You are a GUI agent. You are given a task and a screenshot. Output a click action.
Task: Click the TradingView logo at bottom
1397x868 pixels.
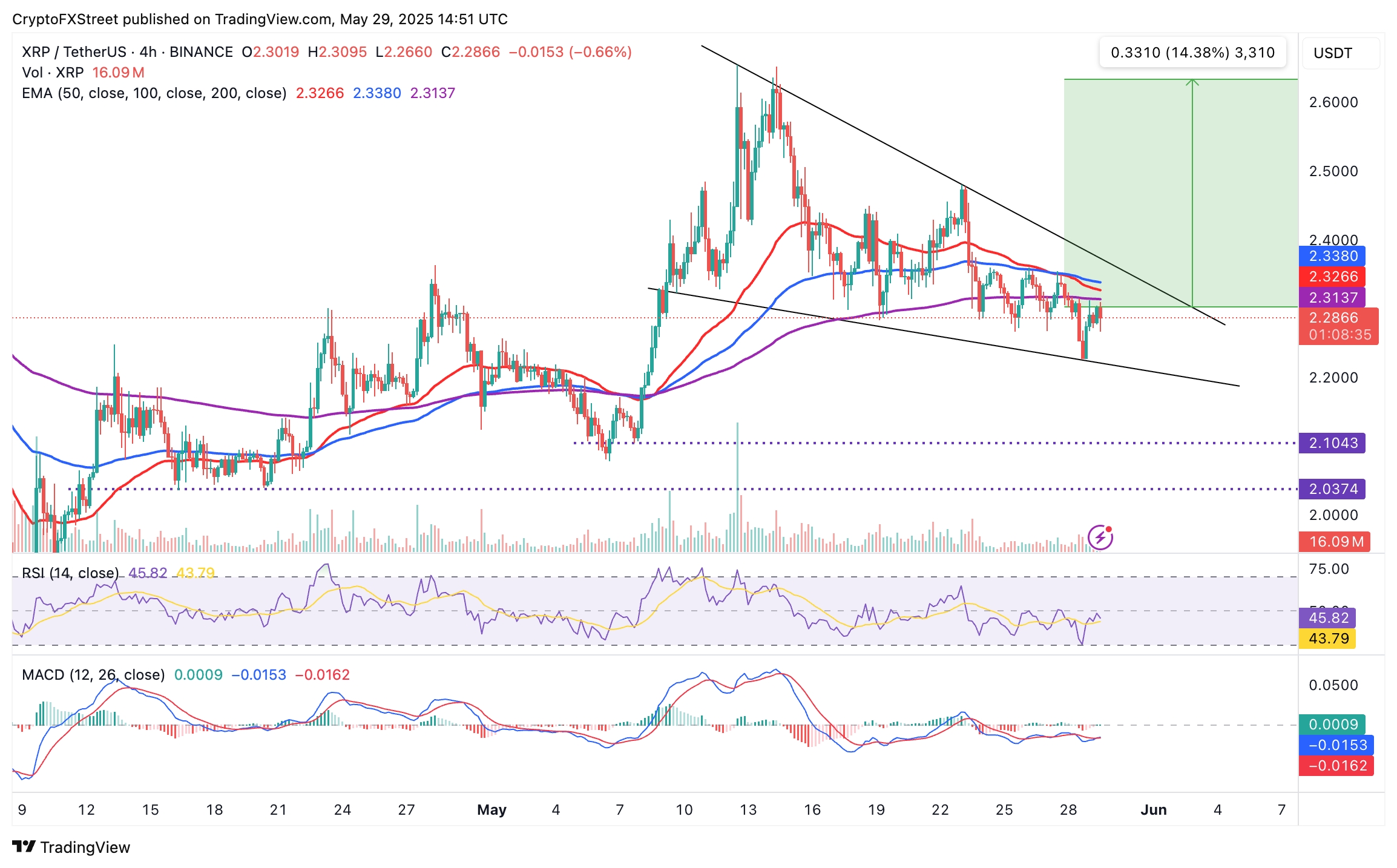tap(71, 847)
